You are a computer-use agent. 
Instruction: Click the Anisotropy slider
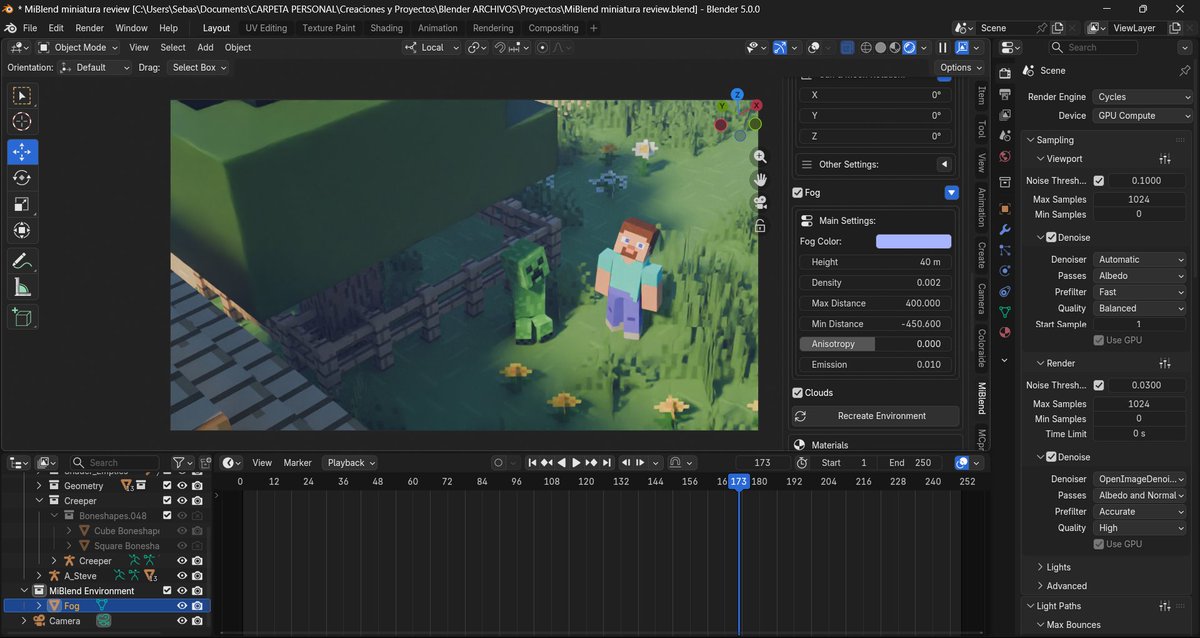[x=876, y=344]
